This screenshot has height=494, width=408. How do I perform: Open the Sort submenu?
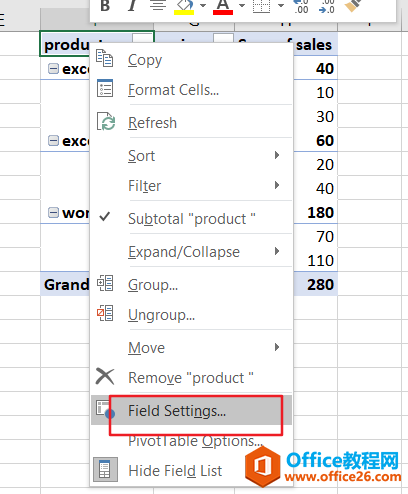click(191, 156)
